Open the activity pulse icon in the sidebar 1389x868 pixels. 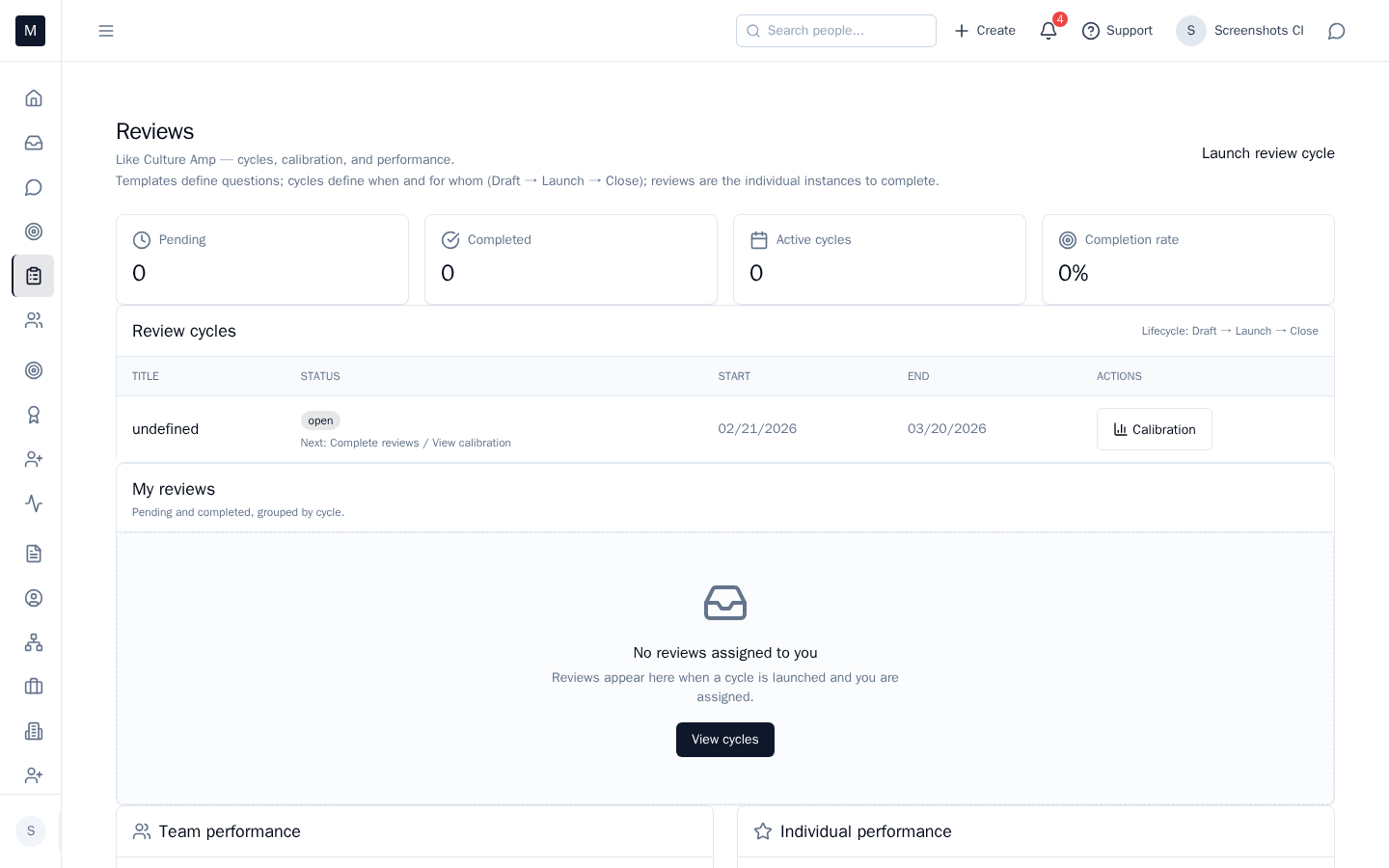(x=34, y=503)
